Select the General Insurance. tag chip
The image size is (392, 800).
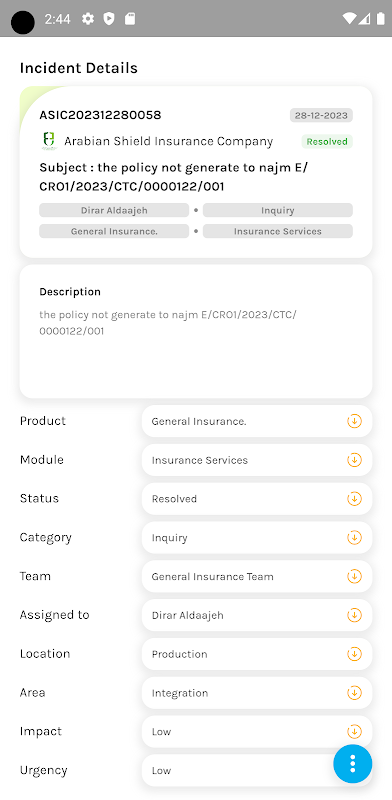(114, 231)
